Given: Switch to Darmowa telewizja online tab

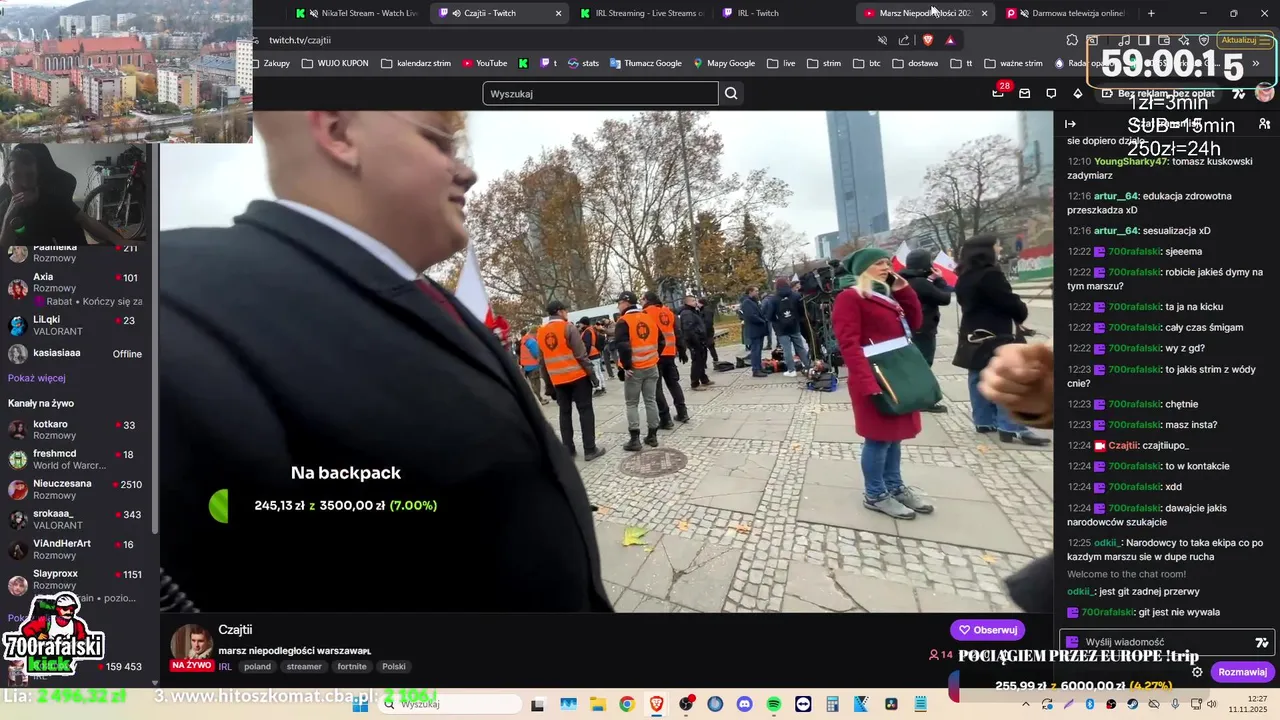Looking at the screenshot, I should (x=1067, y=13).
